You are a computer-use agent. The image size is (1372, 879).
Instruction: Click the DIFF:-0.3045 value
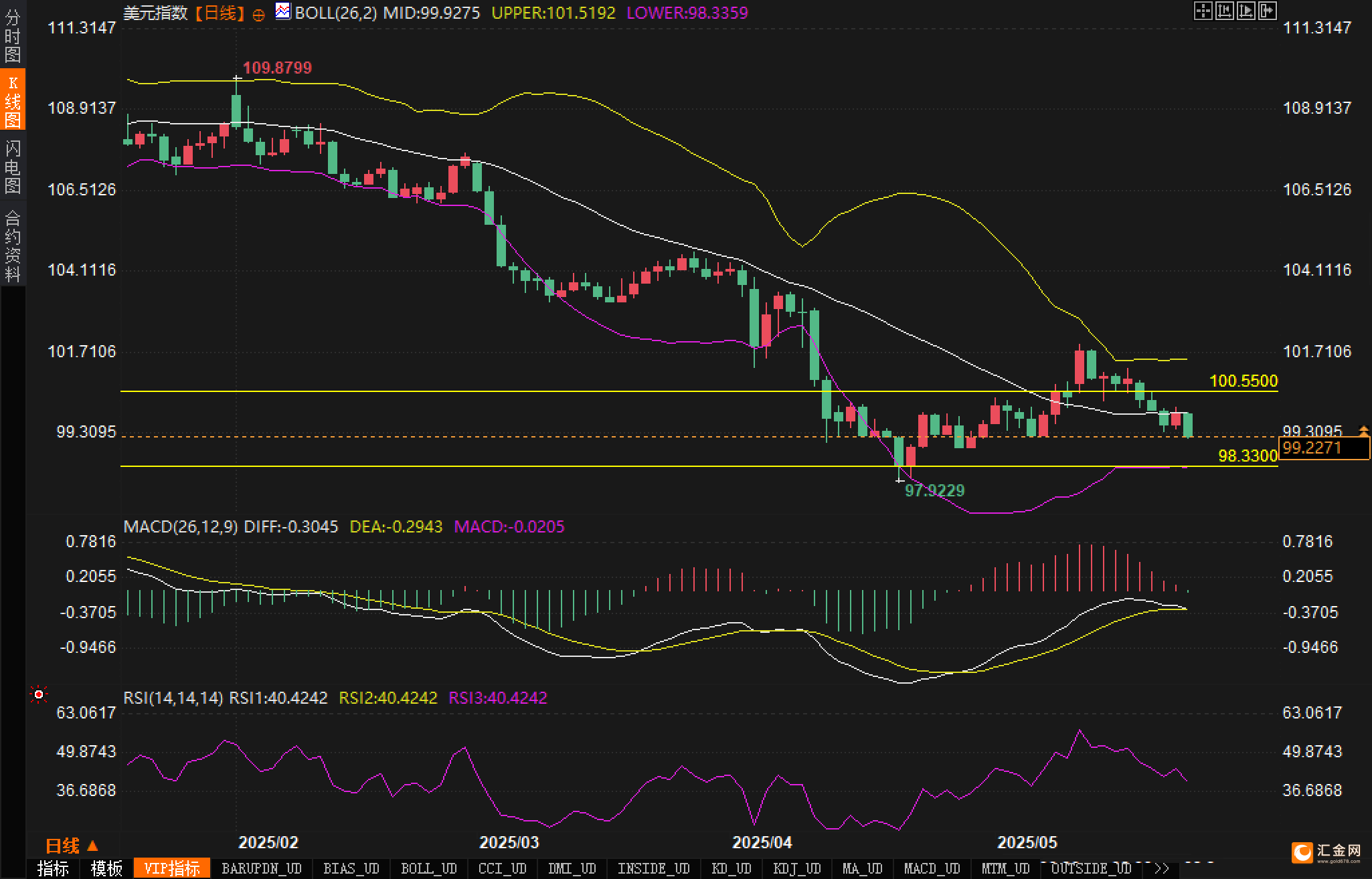coord(291,526)
